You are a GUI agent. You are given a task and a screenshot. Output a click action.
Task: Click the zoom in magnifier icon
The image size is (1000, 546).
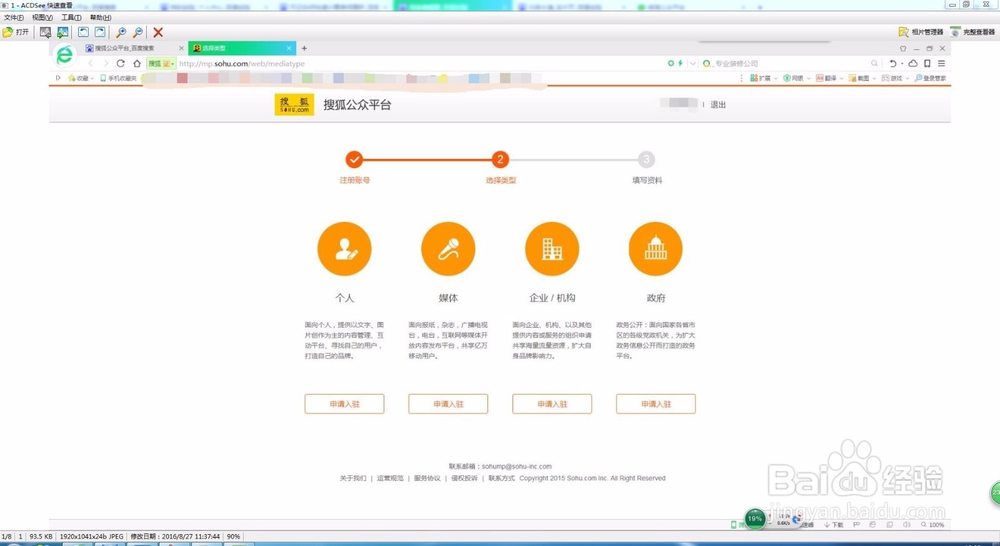[121, 32]
